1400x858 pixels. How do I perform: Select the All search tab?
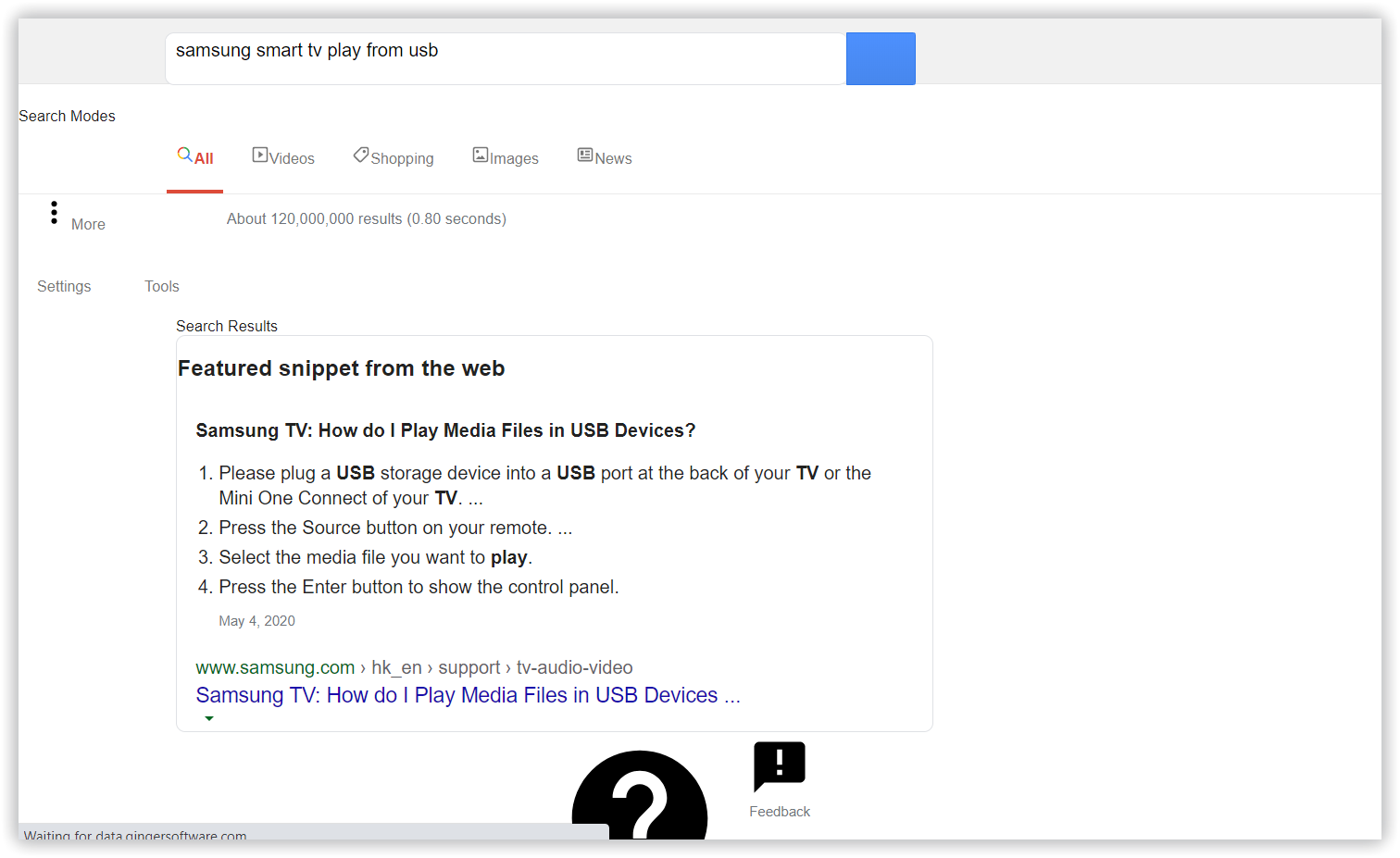click(195, 157)
